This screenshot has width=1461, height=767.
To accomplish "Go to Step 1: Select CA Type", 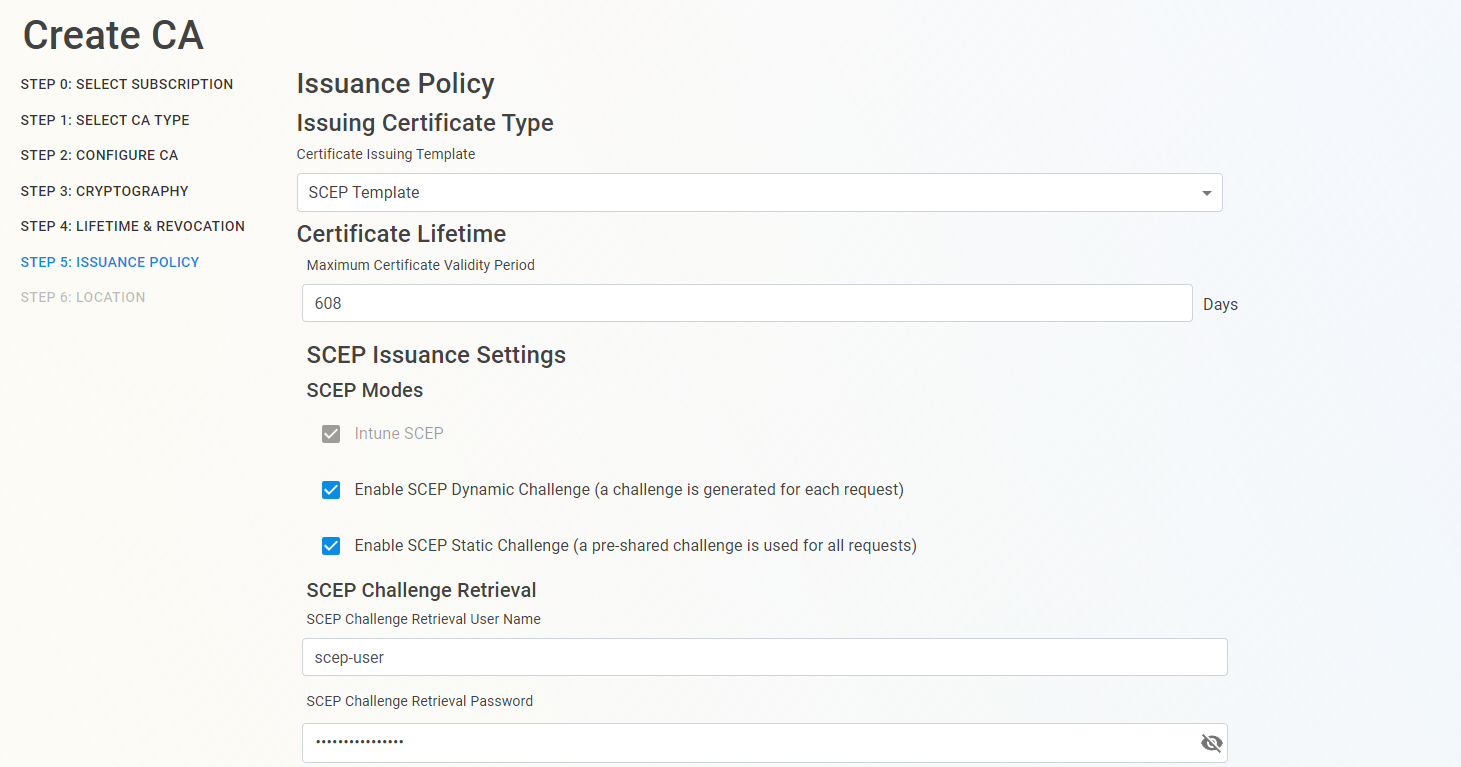I will click(x=105, y=120).
